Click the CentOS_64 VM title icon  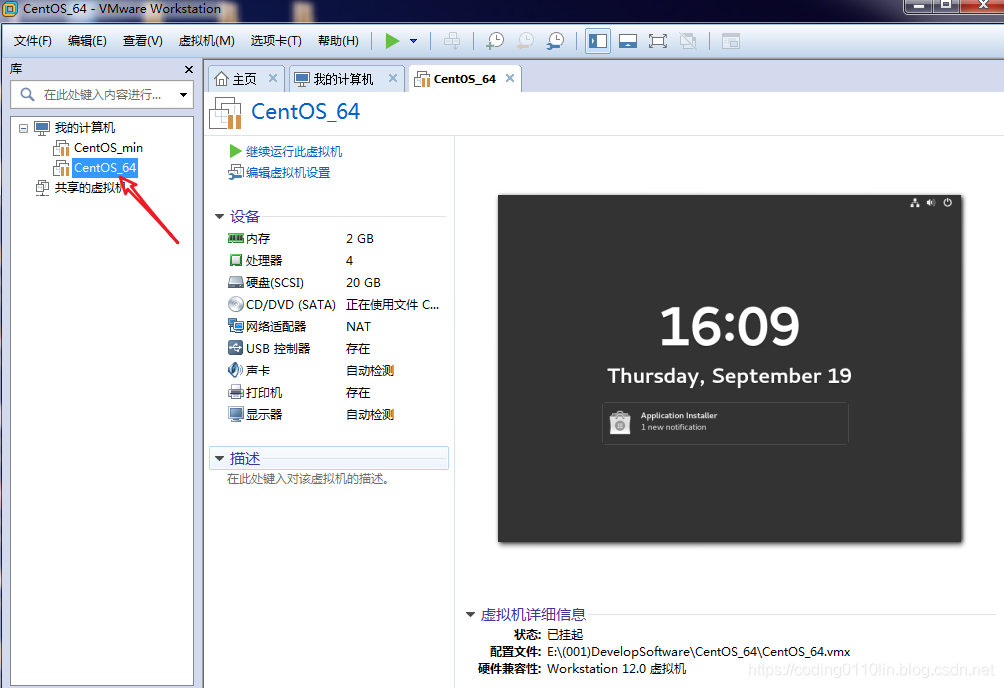pyautogui.click(x=225, y=113)
